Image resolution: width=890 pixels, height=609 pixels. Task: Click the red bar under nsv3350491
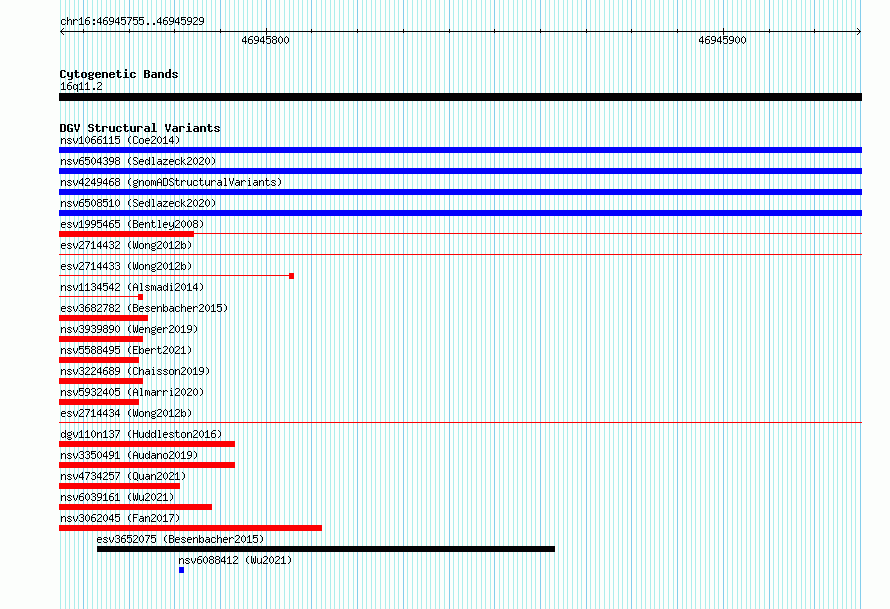(x=147, y=465)
